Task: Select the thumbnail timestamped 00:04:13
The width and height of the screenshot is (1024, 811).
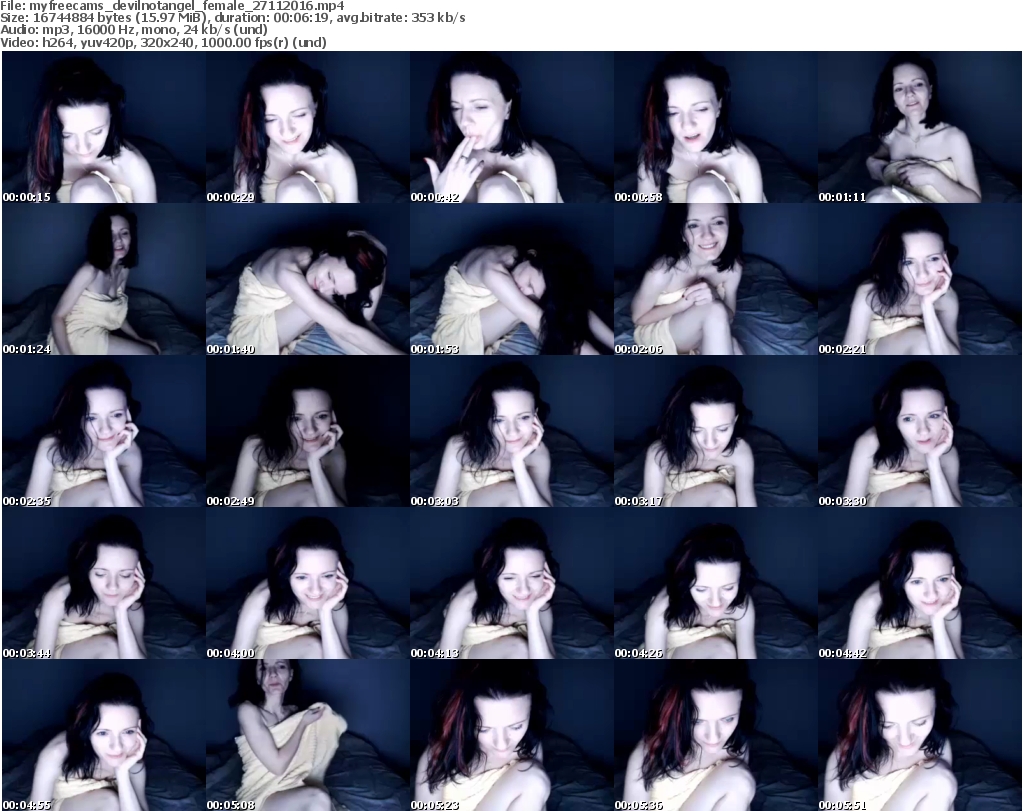Action: [511, 583]
